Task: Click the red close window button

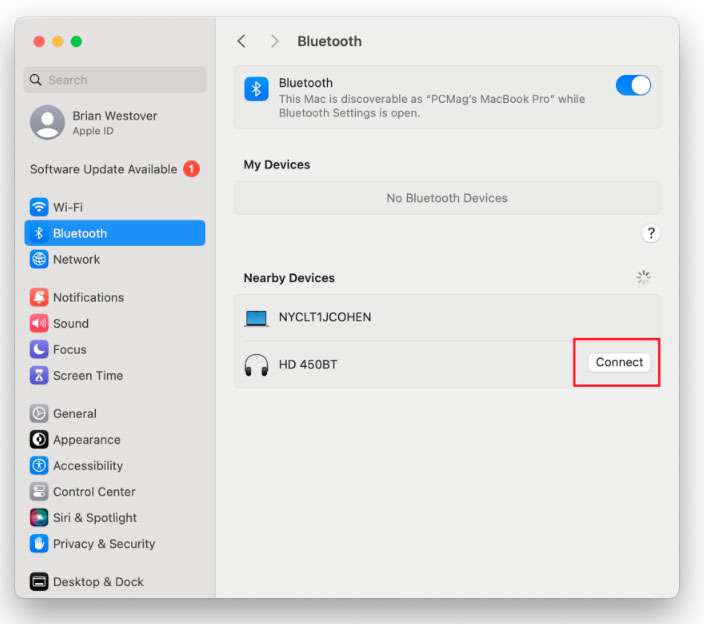Action: pos(39,41)
